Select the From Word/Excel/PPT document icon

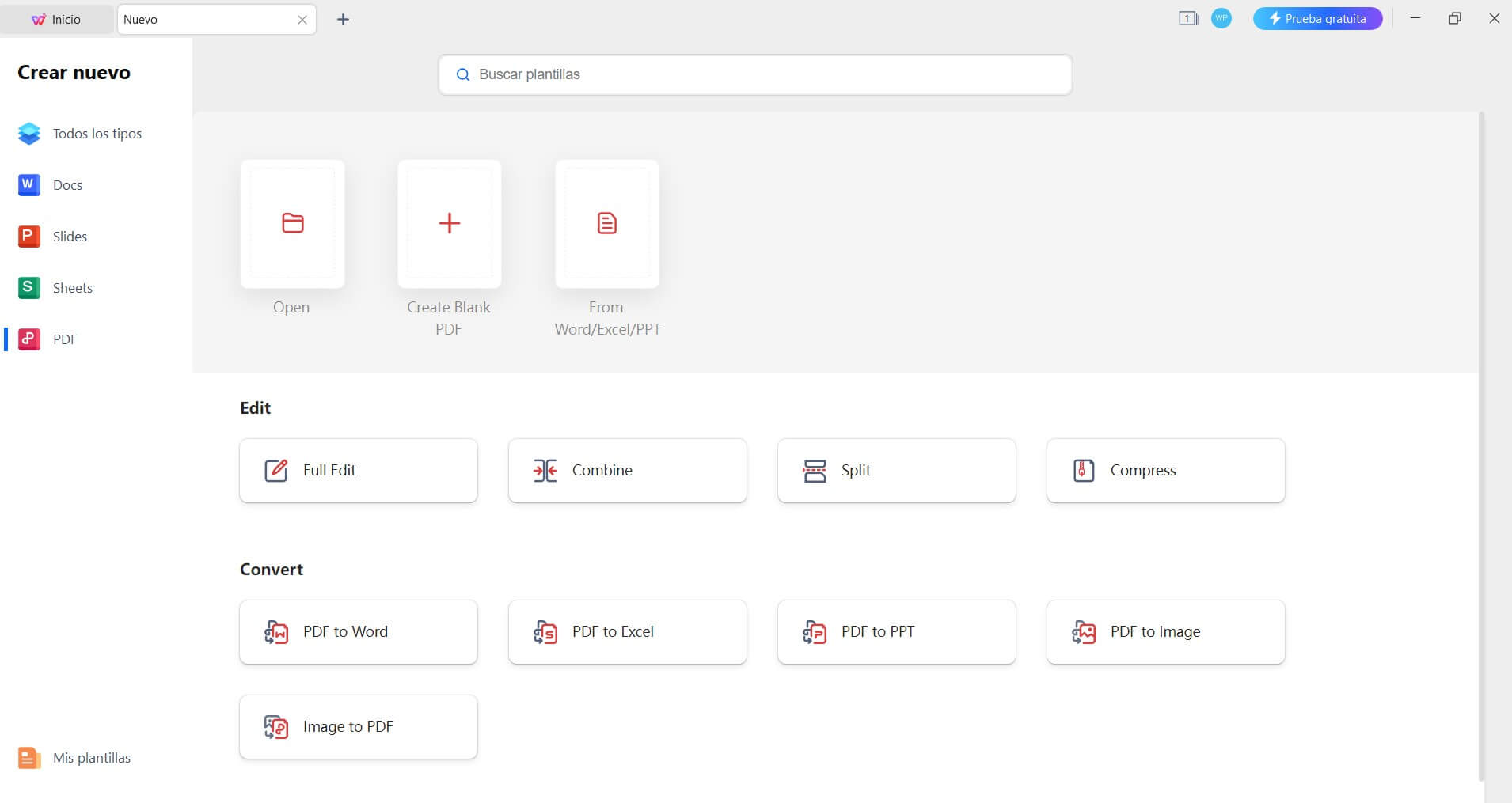click(606, 223)
